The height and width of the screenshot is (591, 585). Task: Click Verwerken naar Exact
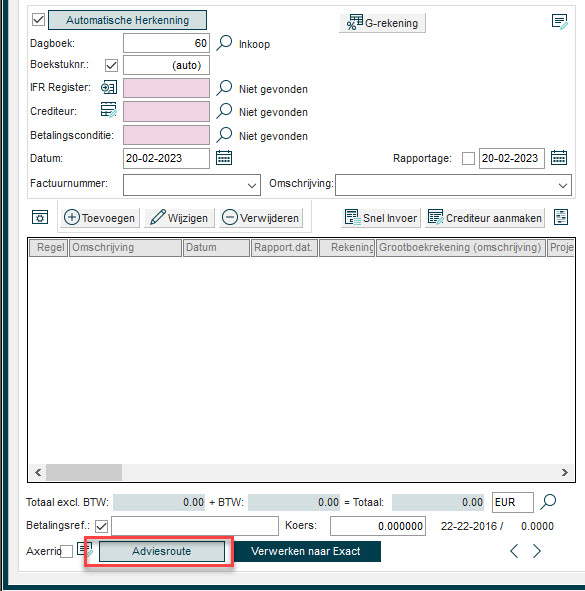306,551
